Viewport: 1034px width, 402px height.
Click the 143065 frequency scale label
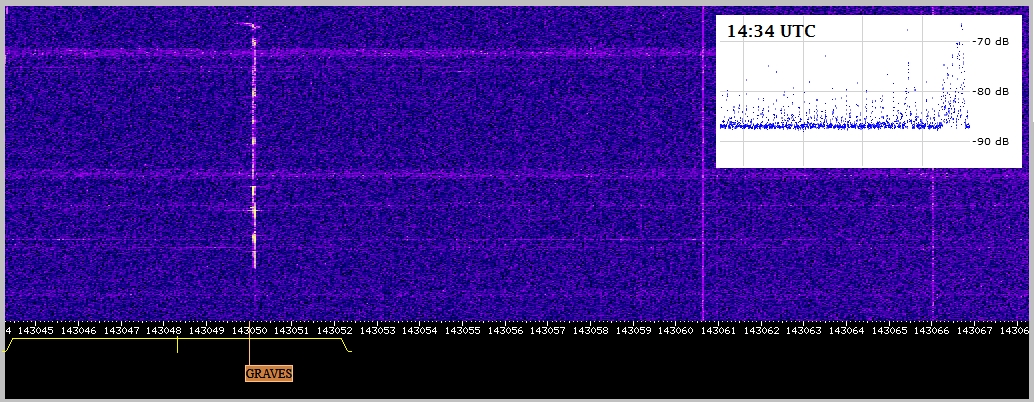tap(890, 330)
